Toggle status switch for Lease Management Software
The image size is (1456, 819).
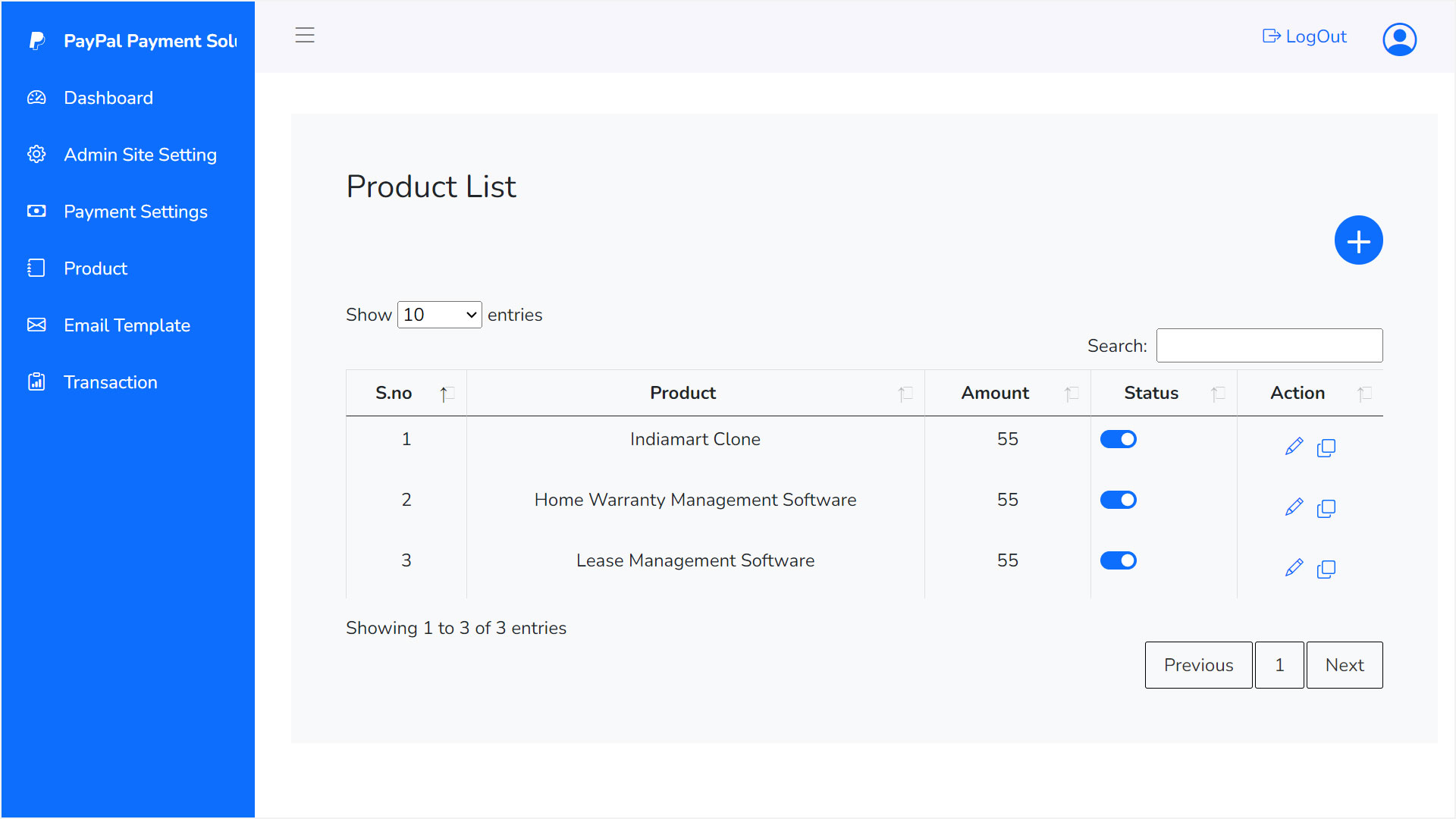[x=1118, y=559]
